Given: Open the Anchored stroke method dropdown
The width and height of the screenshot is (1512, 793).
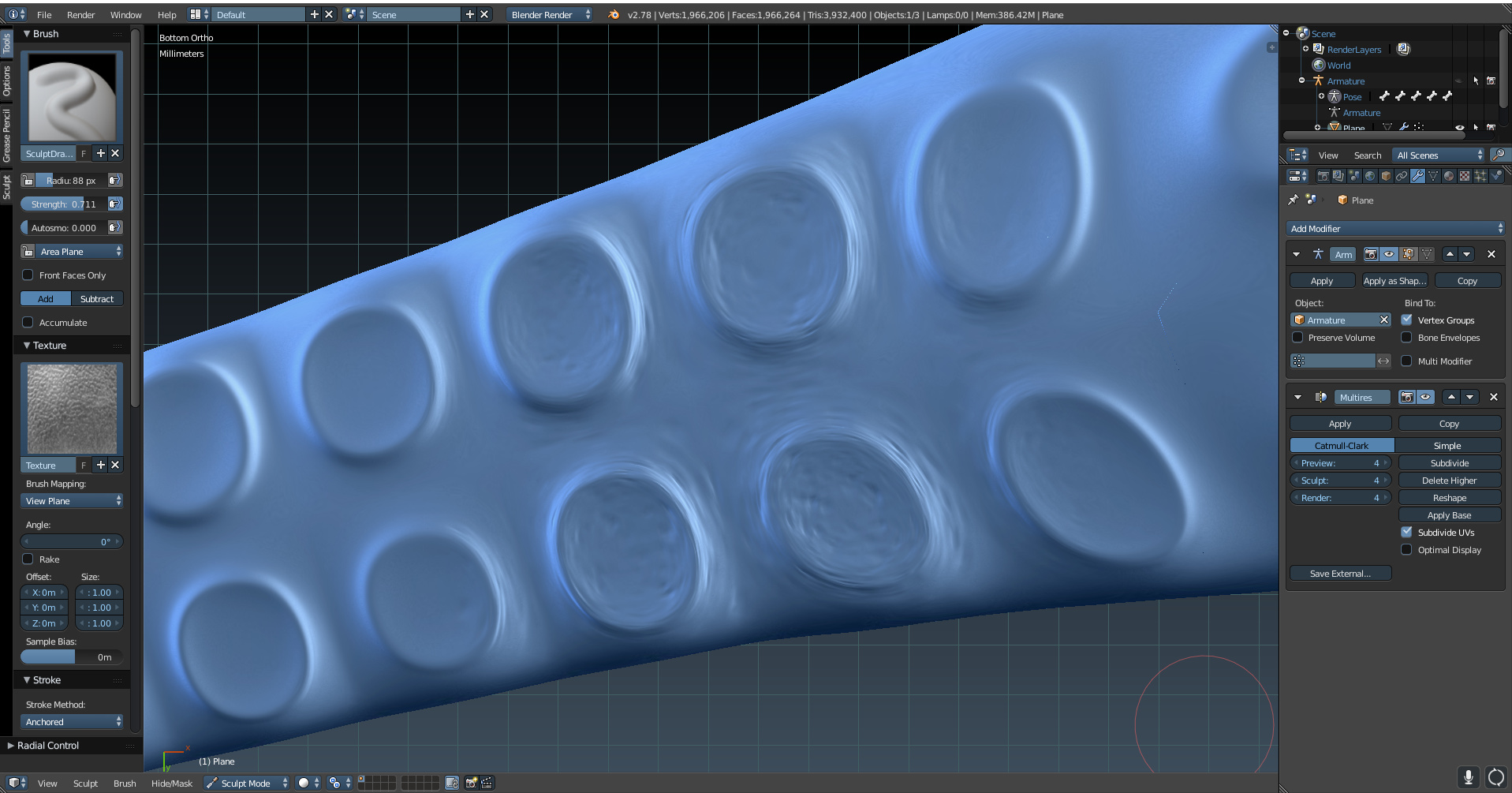Looking at the screenshot, I should coord(72,721).
